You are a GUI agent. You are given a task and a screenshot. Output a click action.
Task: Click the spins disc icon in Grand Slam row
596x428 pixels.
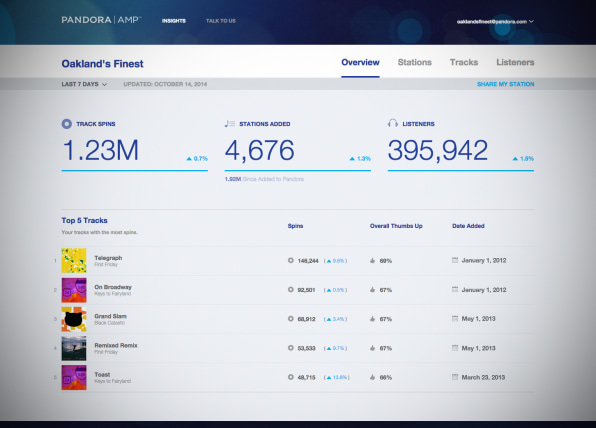(291, 319)
